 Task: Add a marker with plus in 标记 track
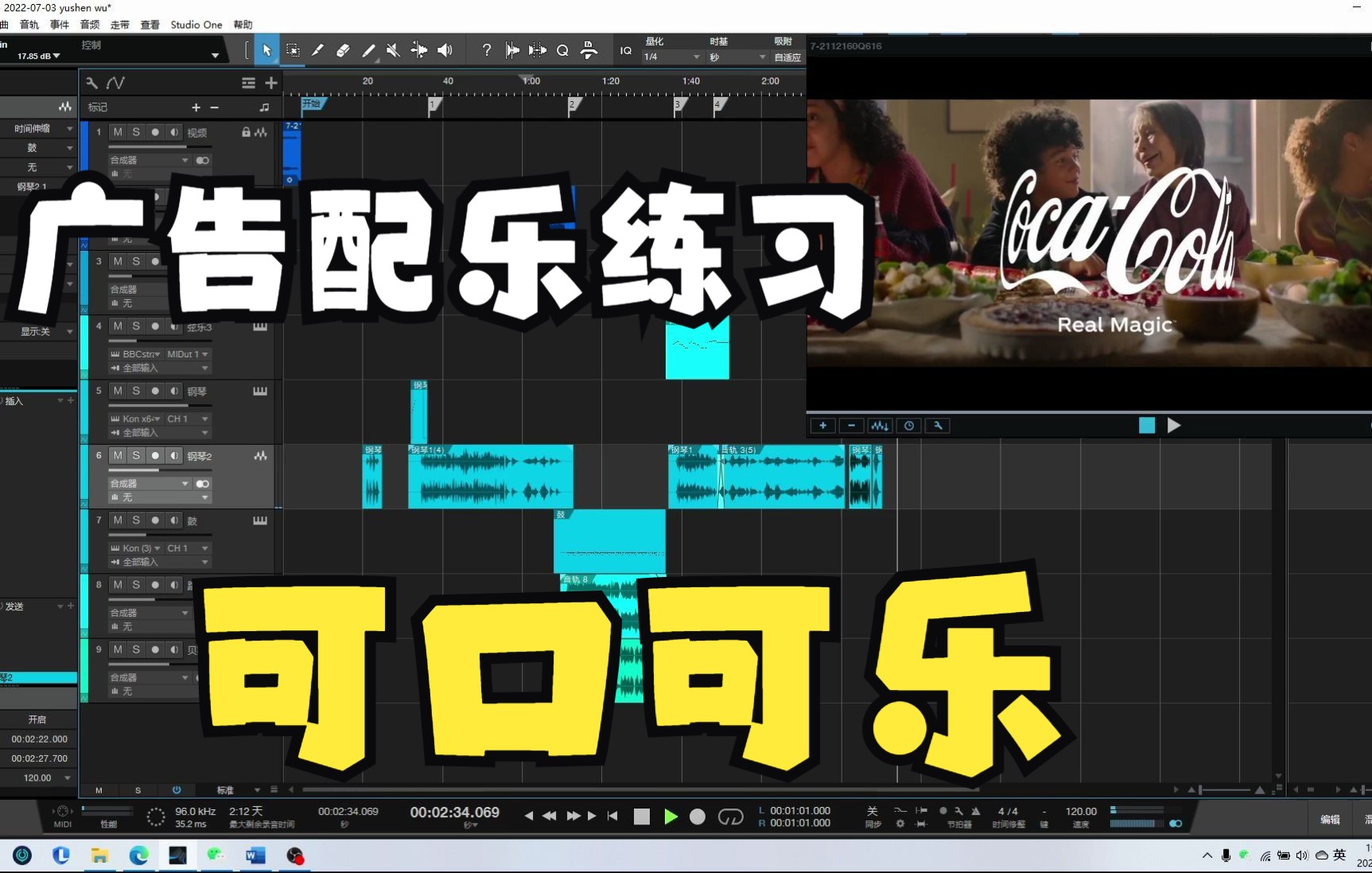196,107
